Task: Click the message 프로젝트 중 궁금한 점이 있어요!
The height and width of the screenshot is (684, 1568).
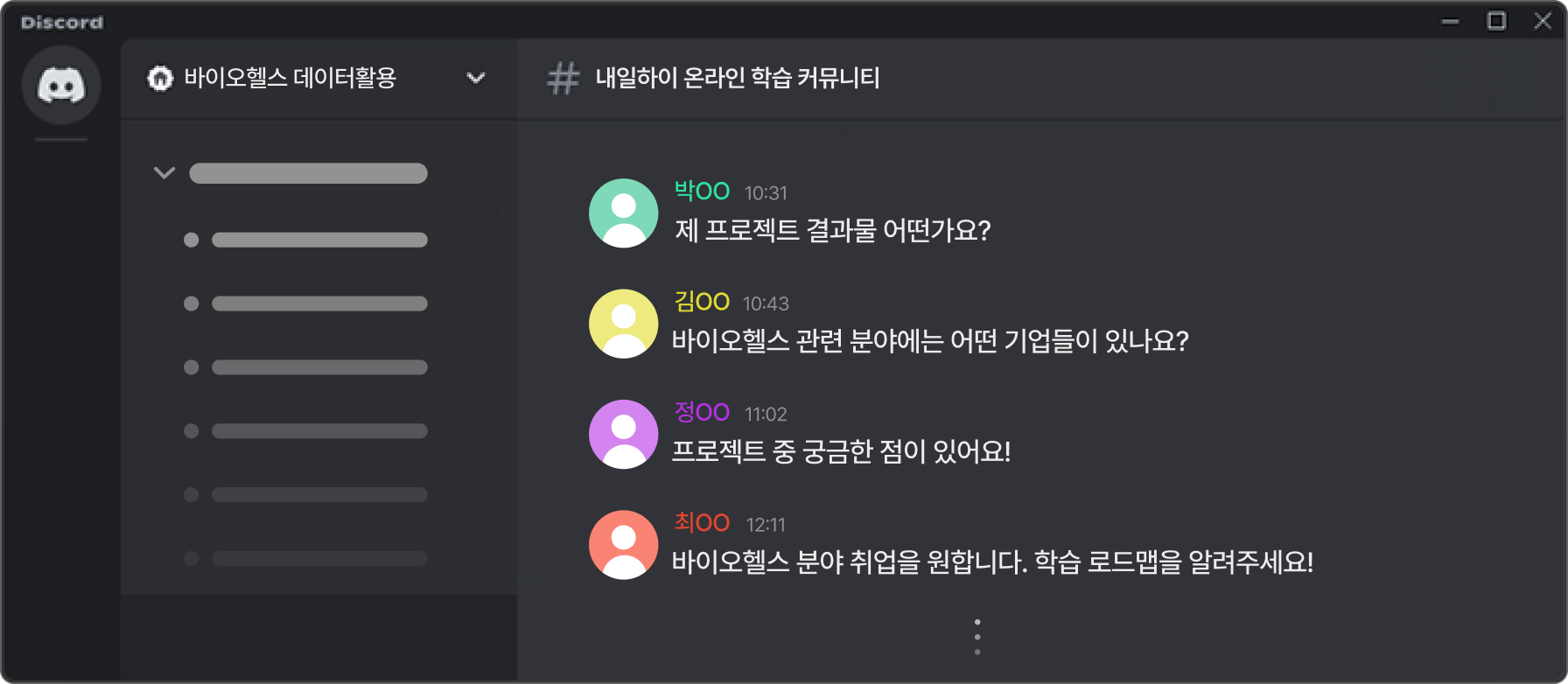Action: tap(841, 451)
